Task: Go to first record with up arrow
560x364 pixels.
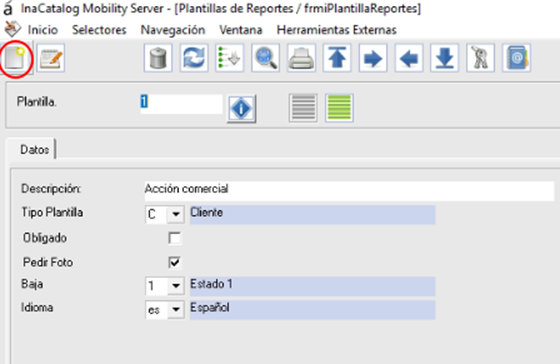Action: [x=337, y=58]
